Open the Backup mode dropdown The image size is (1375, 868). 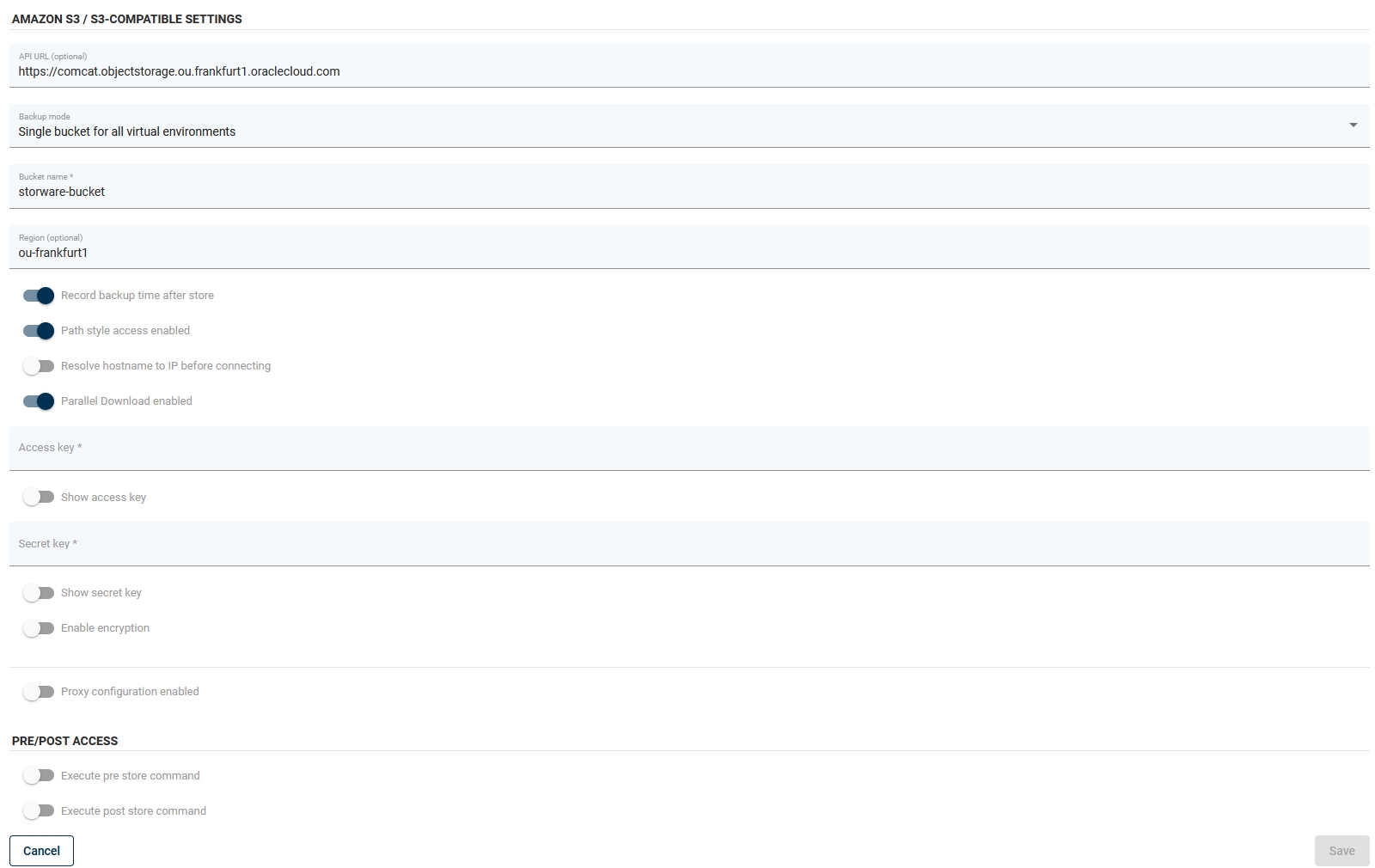coord(679,131)
